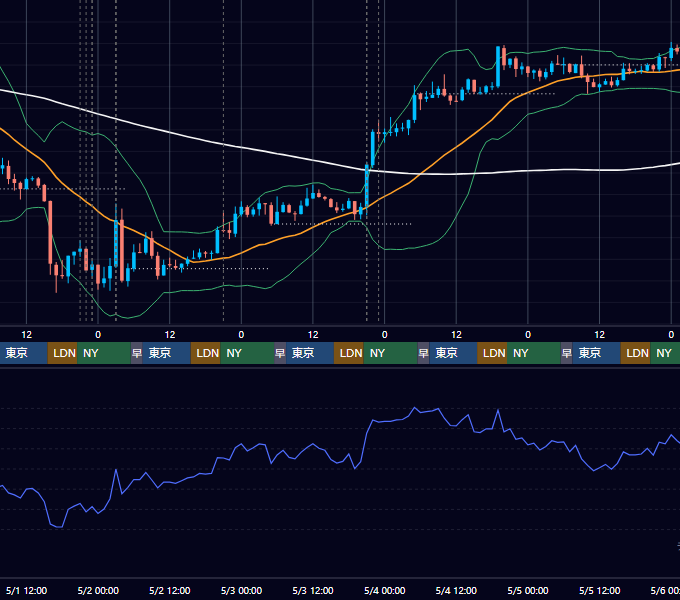Click the 5/3 12:00 date label
Image resolution: width=680 pixels, height=600 pixels.
pyautogui.click(x=313, y=590)
